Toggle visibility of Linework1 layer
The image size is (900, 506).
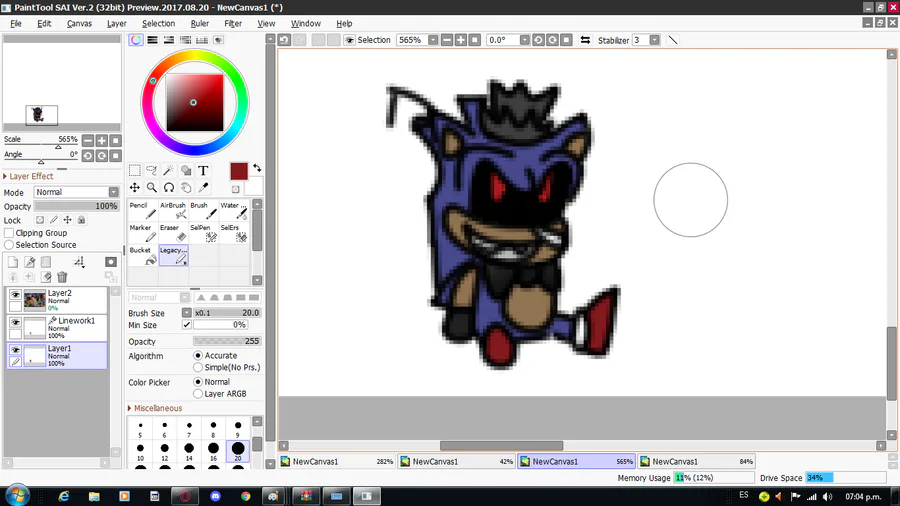pyautogui.click(x=15, y=322)
